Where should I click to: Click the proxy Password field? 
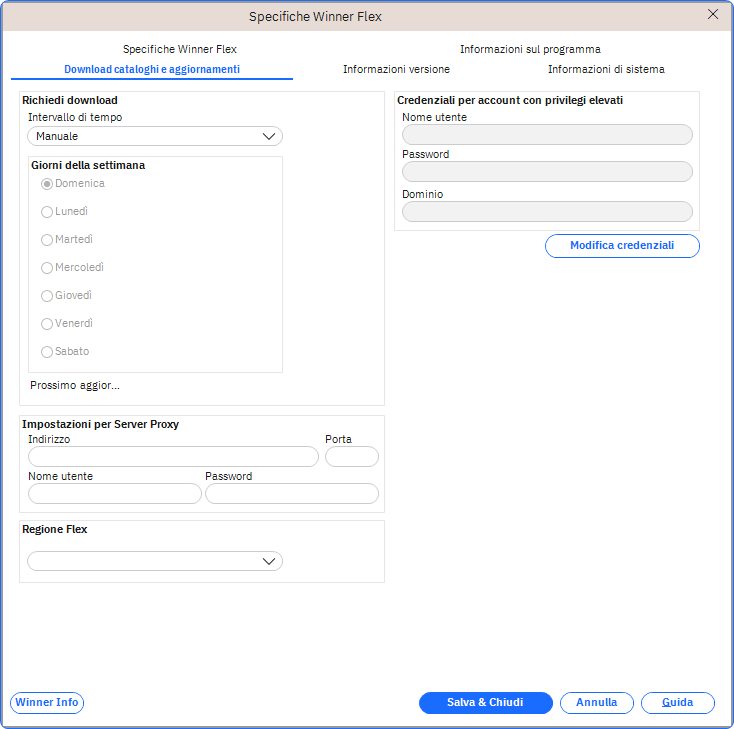click(x=291, y=494)
